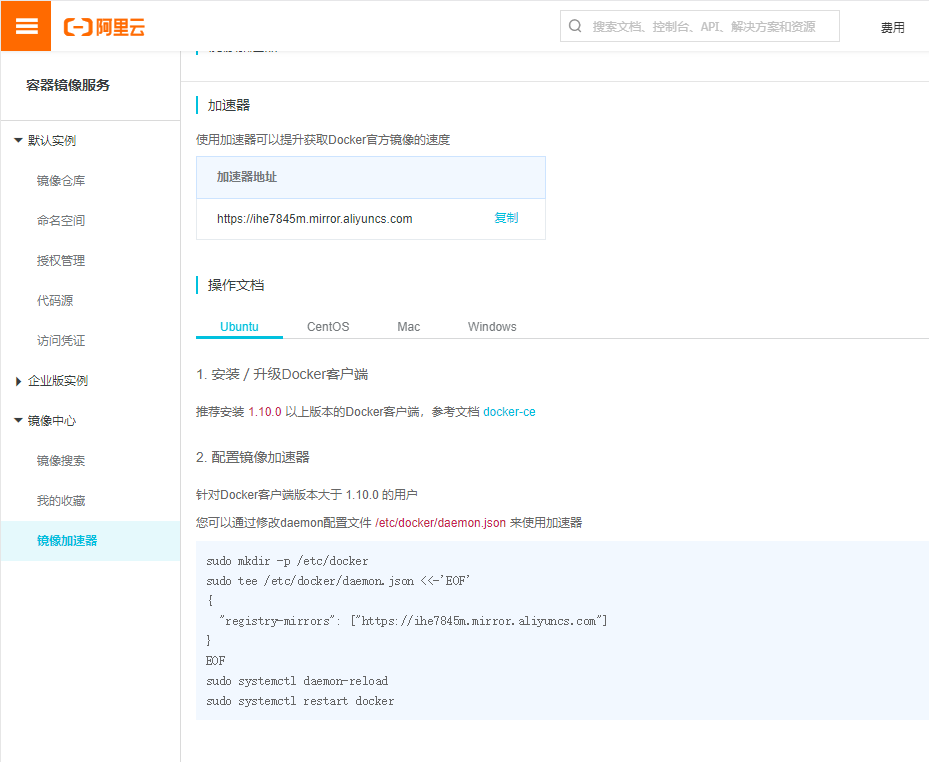
Task: Go to 授权管理 page
Action: point(61,261)
